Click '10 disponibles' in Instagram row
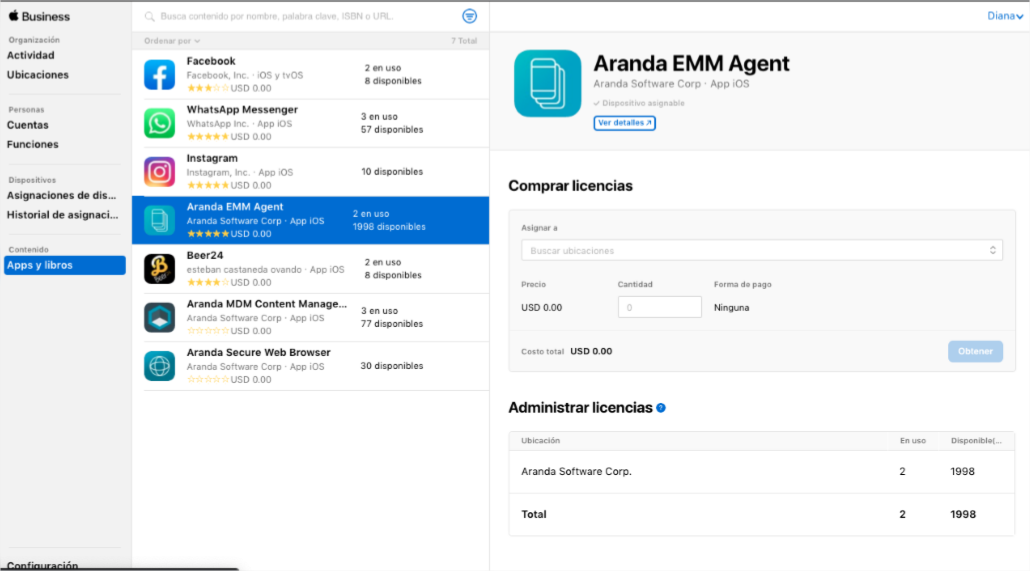The width and height of the screenshot is (1030, 571). 392,171
